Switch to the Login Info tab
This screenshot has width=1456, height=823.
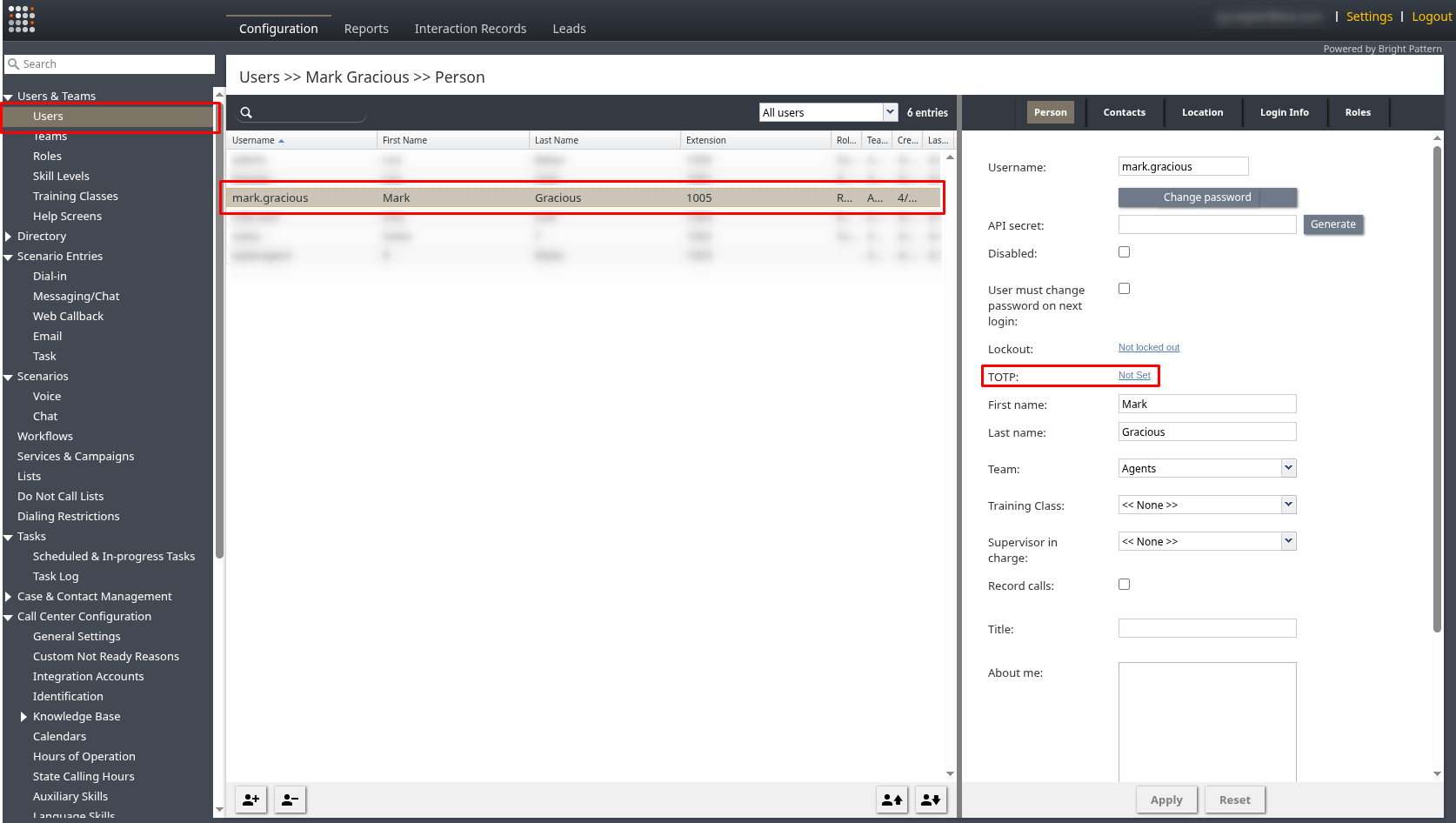point(1284,112)
